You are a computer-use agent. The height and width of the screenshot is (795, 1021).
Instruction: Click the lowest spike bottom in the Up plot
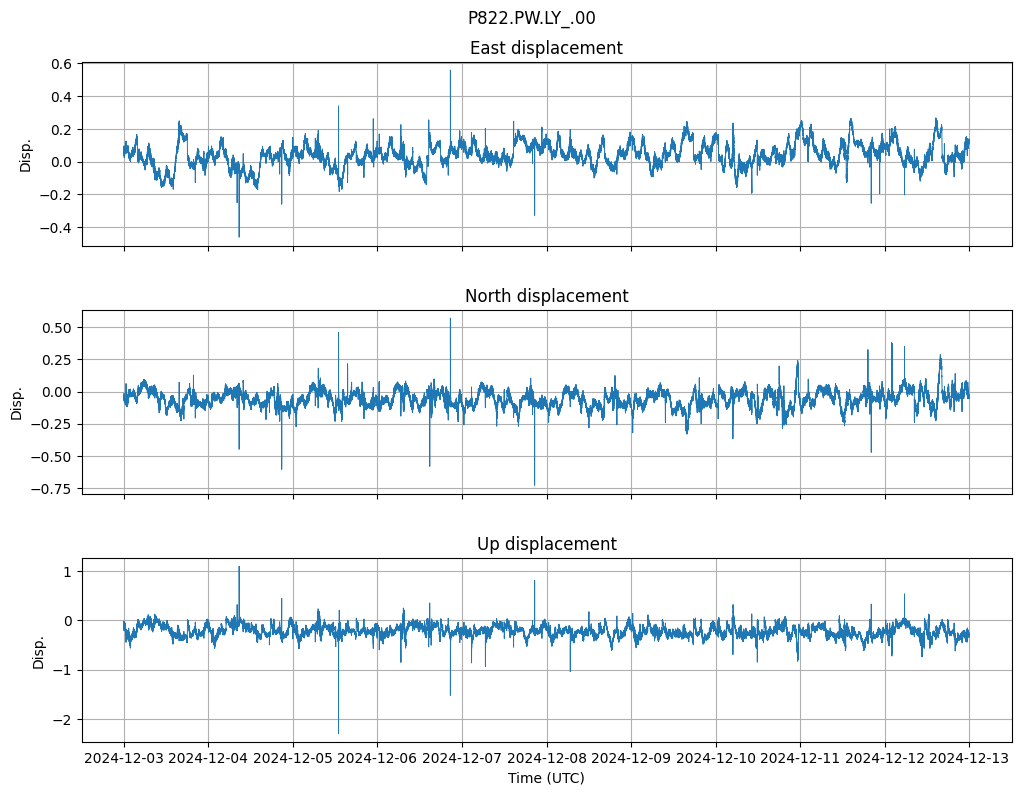point(338,733)
